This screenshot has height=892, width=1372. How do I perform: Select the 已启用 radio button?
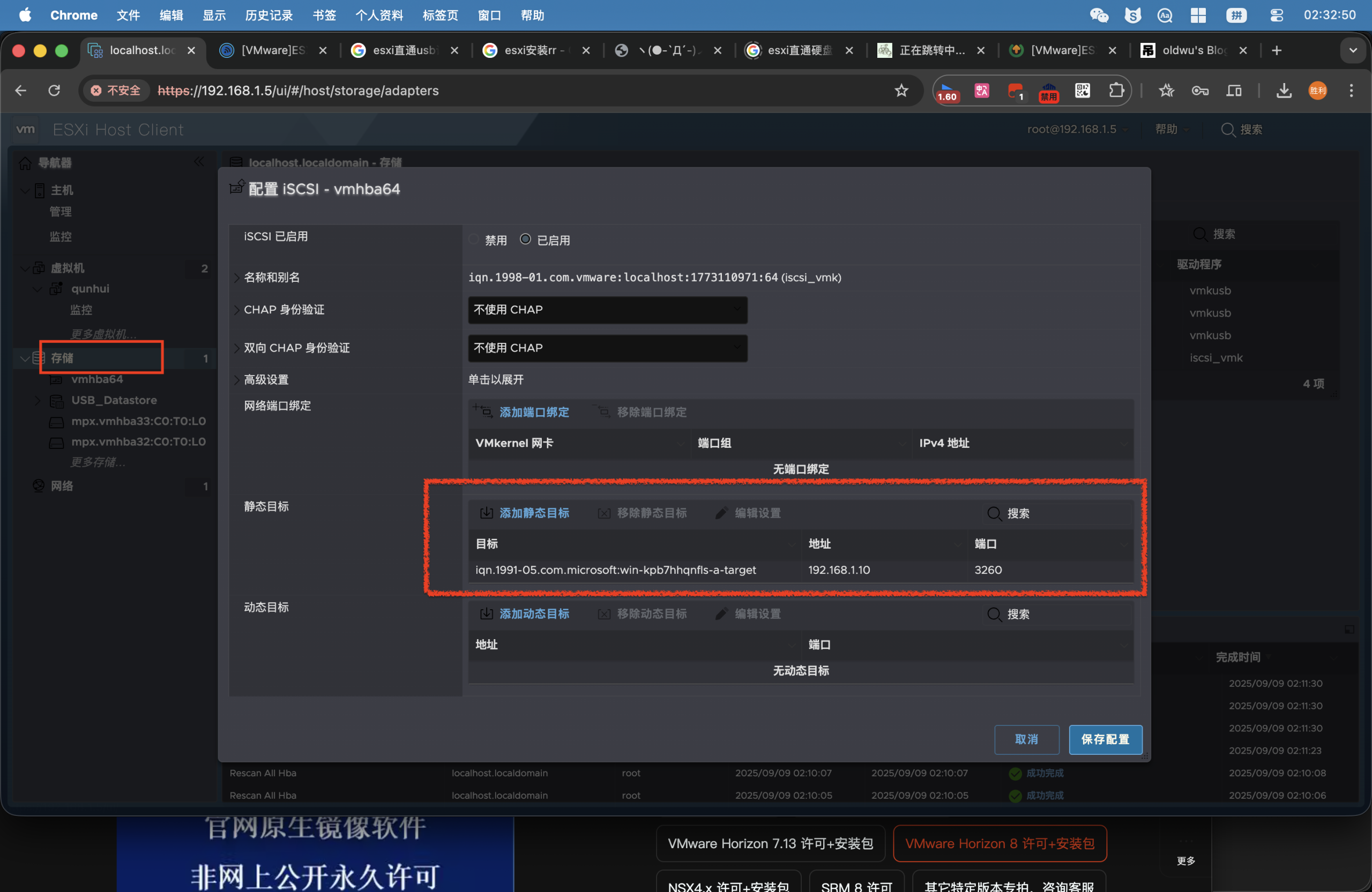click(x=525, y=239)
